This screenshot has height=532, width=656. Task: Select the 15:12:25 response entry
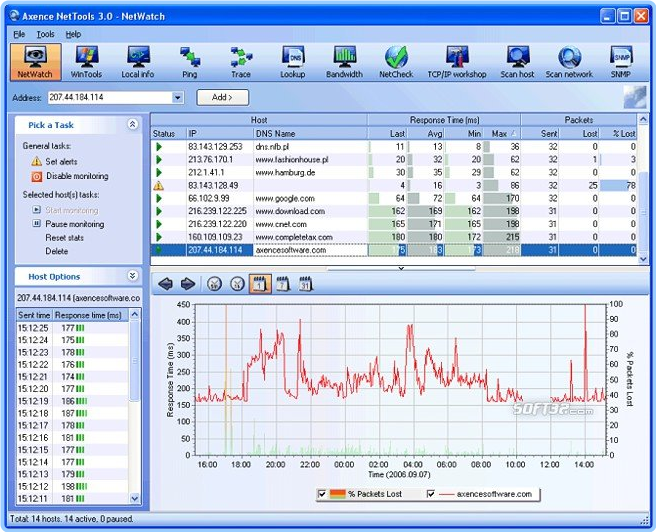(x=72, y=328)
